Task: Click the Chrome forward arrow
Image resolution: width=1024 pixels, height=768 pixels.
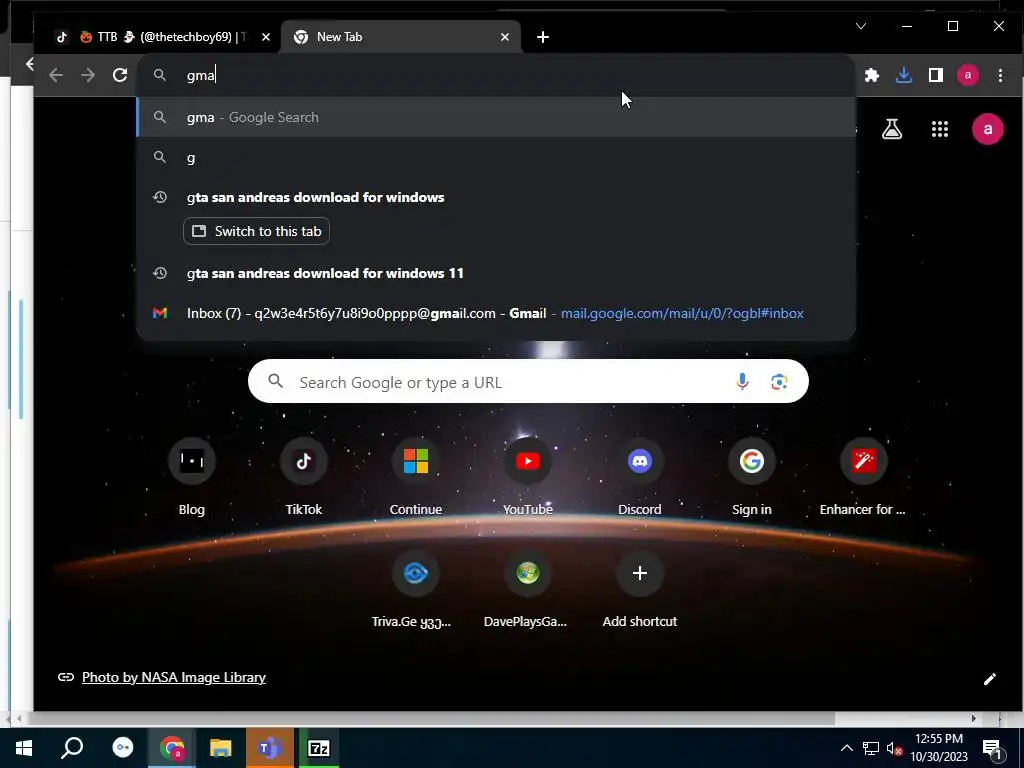Action: [88, 75]
